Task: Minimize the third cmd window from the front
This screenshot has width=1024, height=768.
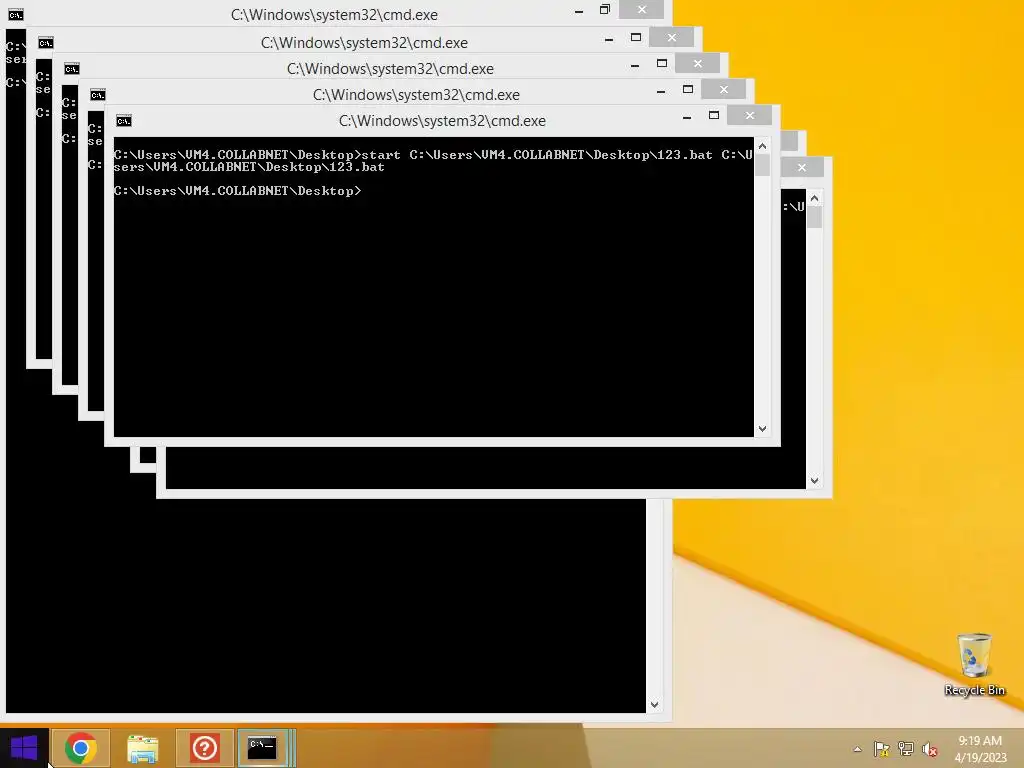Action: click(634, 65)
